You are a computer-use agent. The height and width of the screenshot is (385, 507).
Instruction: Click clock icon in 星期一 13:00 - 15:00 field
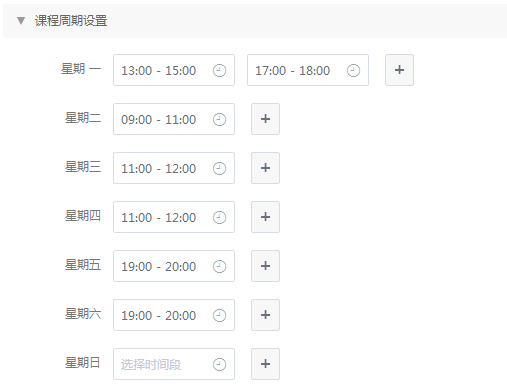[219, 70]
